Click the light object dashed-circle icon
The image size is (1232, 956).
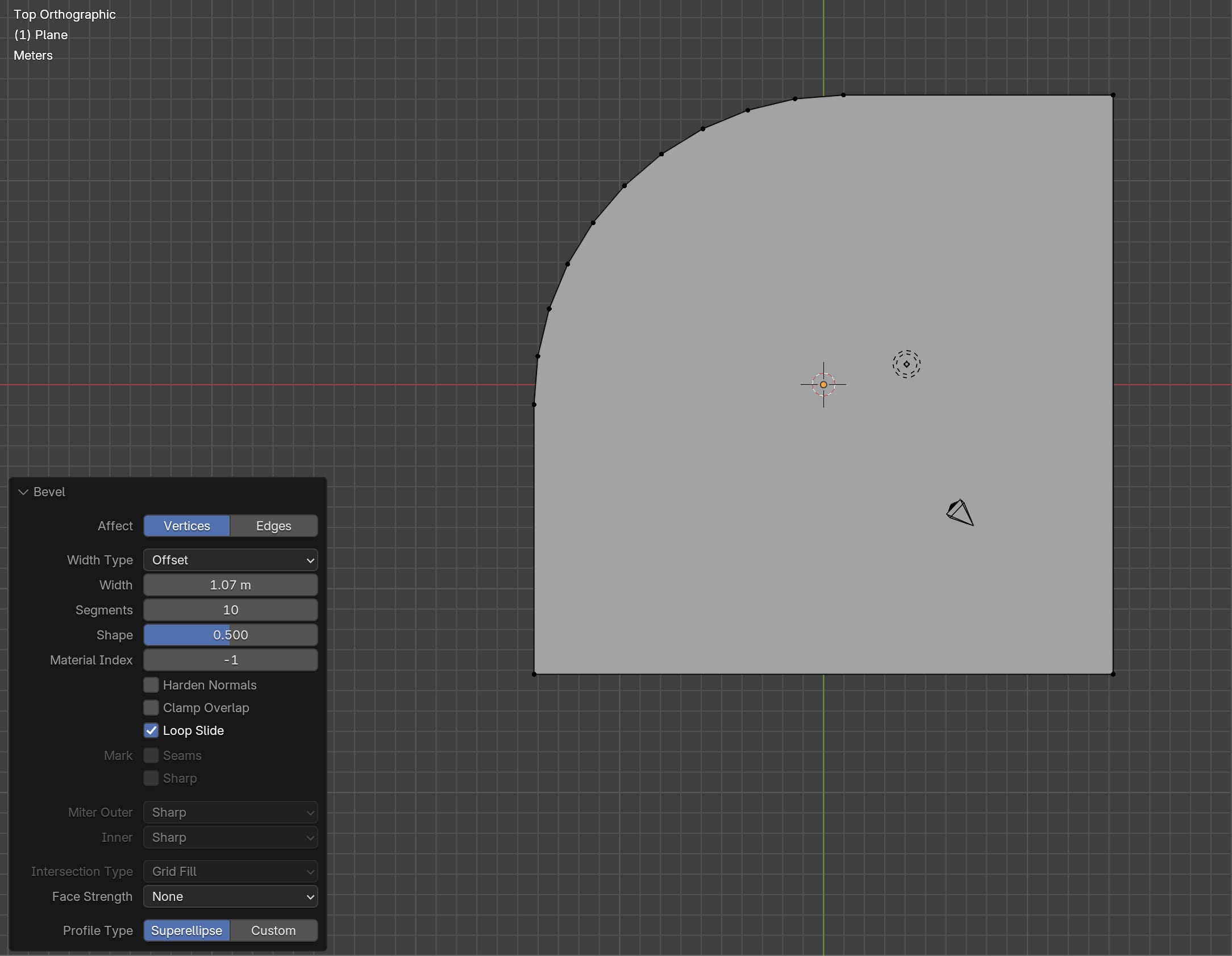[x=906, y=364]
